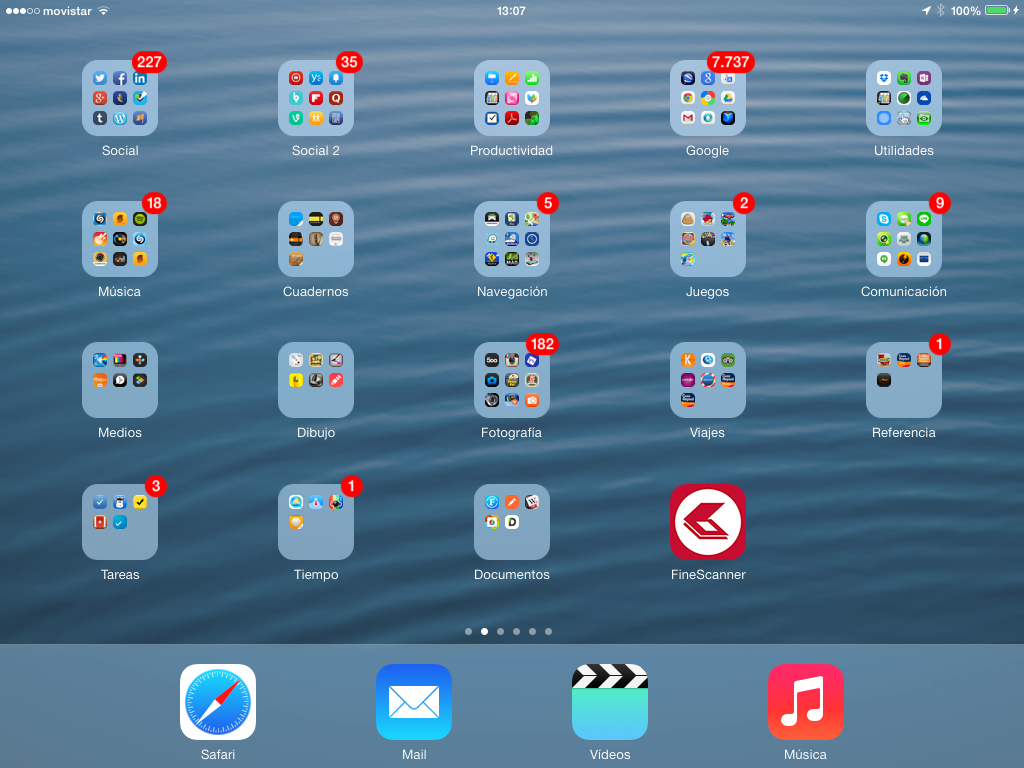This screenshot has height=768, width=1024.
Task: Open the Viajes folder
Action: [708, 380]
